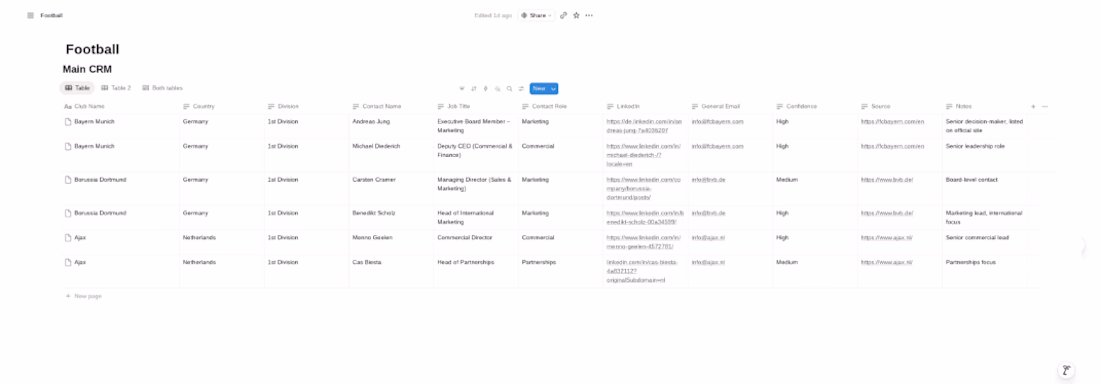Screen dimensions: 1100x384
Task: Click the lightning automation icon in the toolbar
Action: [485, 88]
